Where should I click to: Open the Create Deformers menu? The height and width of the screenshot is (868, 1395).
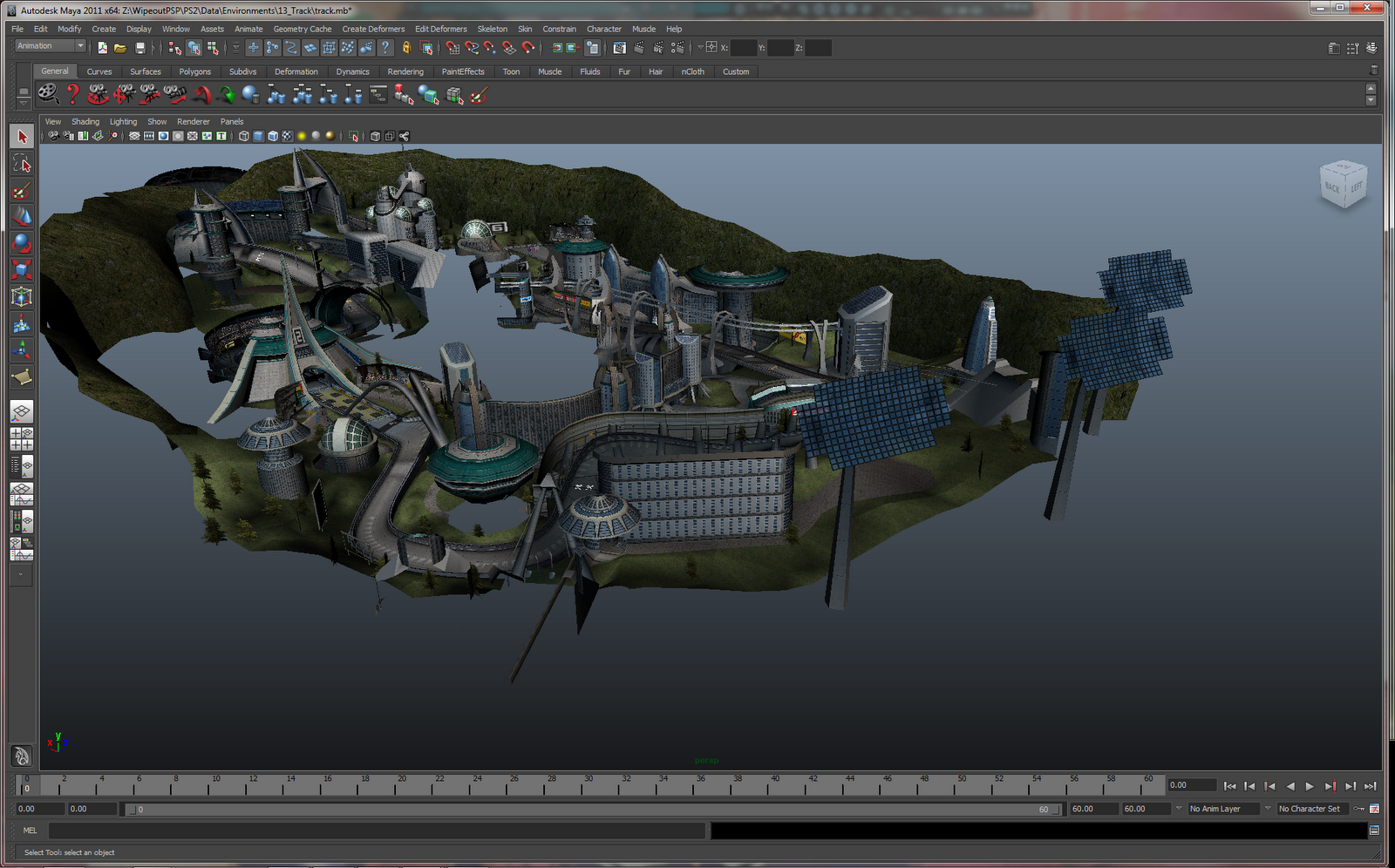(x=373, y=29)
